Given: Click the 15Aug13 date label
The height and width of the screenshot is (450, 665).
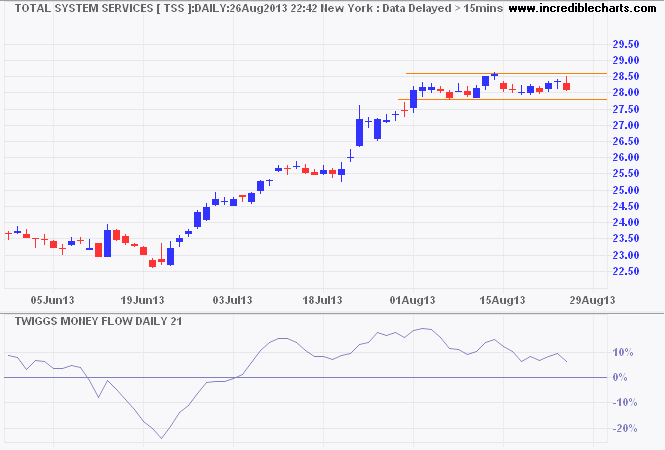Looking at the screenshot, I should click(503, 301).
